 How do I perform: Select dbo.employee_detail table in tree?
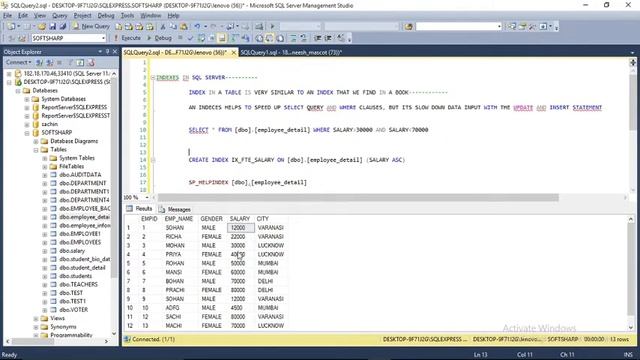(84, 217)
